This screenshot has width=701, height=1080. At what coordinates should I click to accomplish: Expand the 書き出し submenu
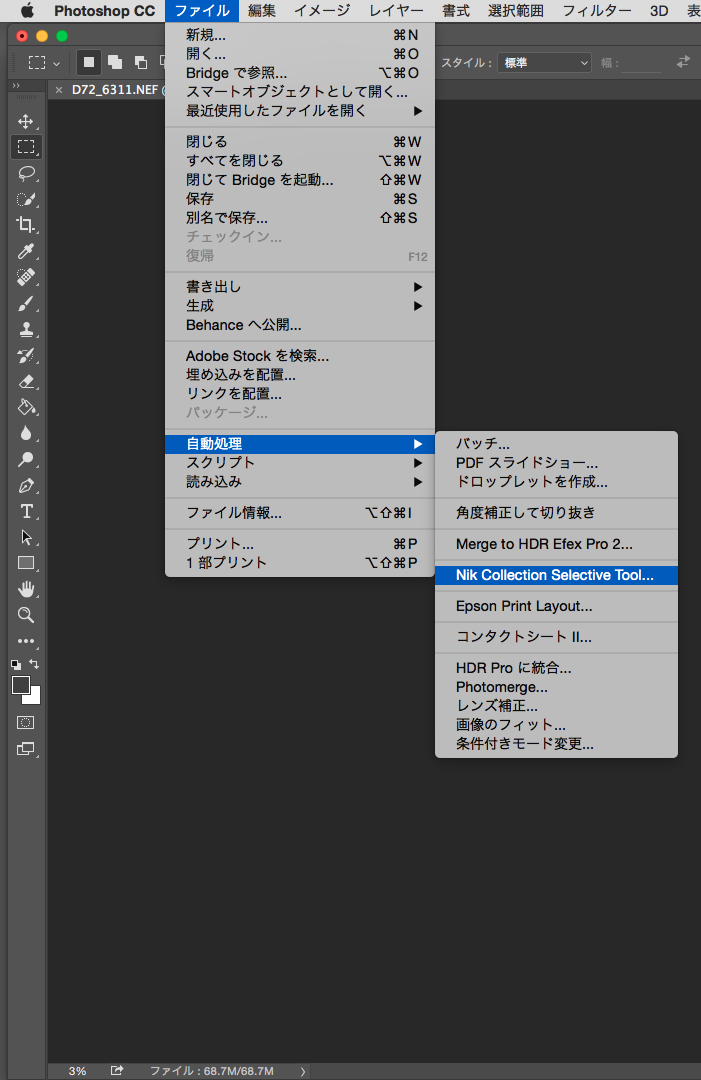(x=300, y=287)
